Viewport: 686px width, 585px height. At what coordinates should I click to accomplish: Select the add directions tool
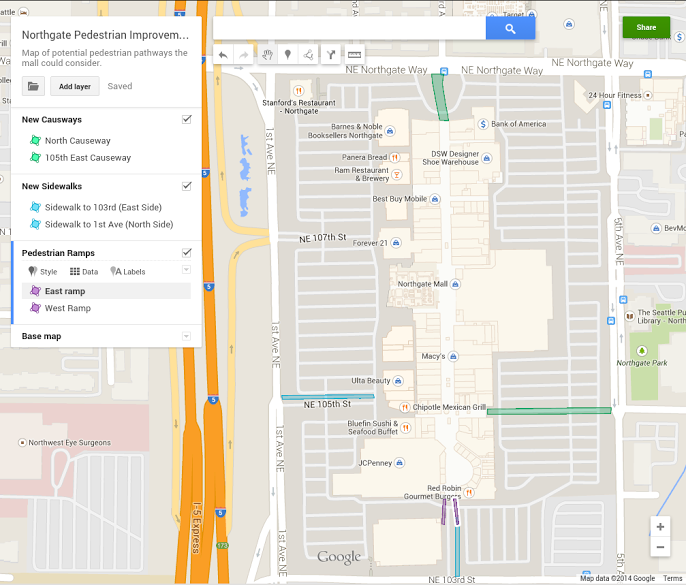click(331, 55)
